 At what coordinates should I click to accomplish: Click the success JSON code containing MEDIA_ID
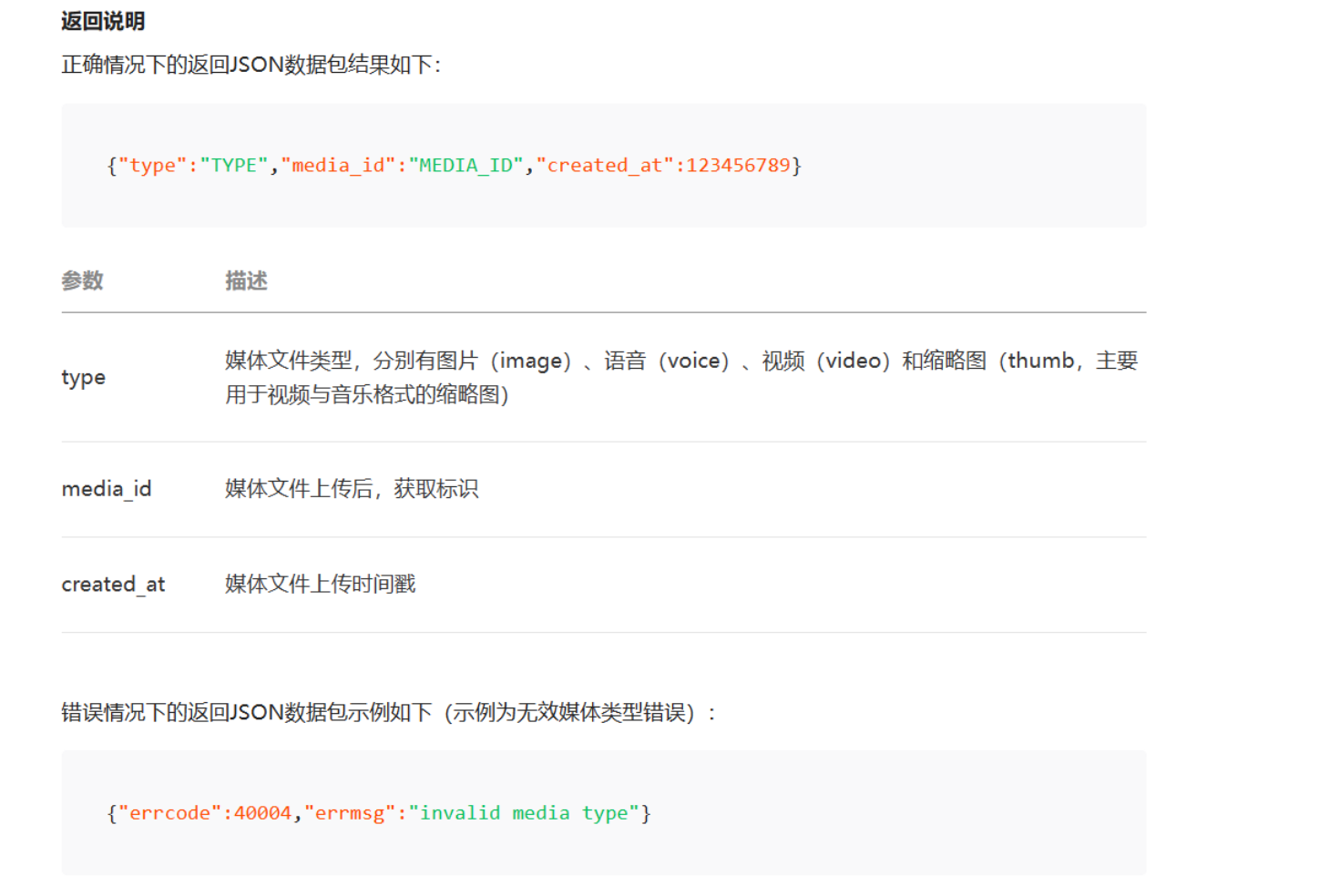454,166
